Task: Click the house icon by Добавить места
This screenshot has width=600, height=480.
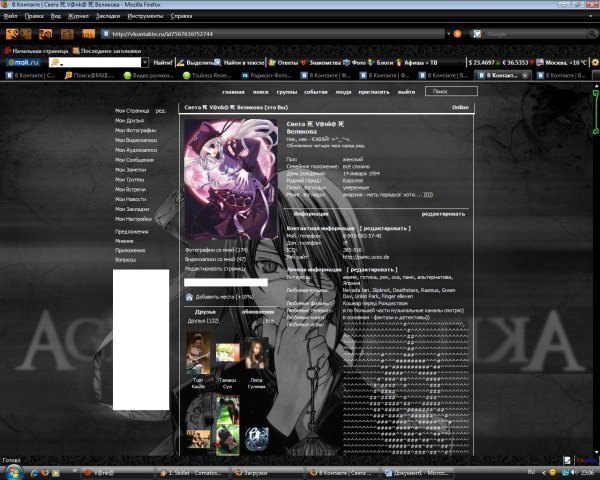Action: (x=189, y=297)
